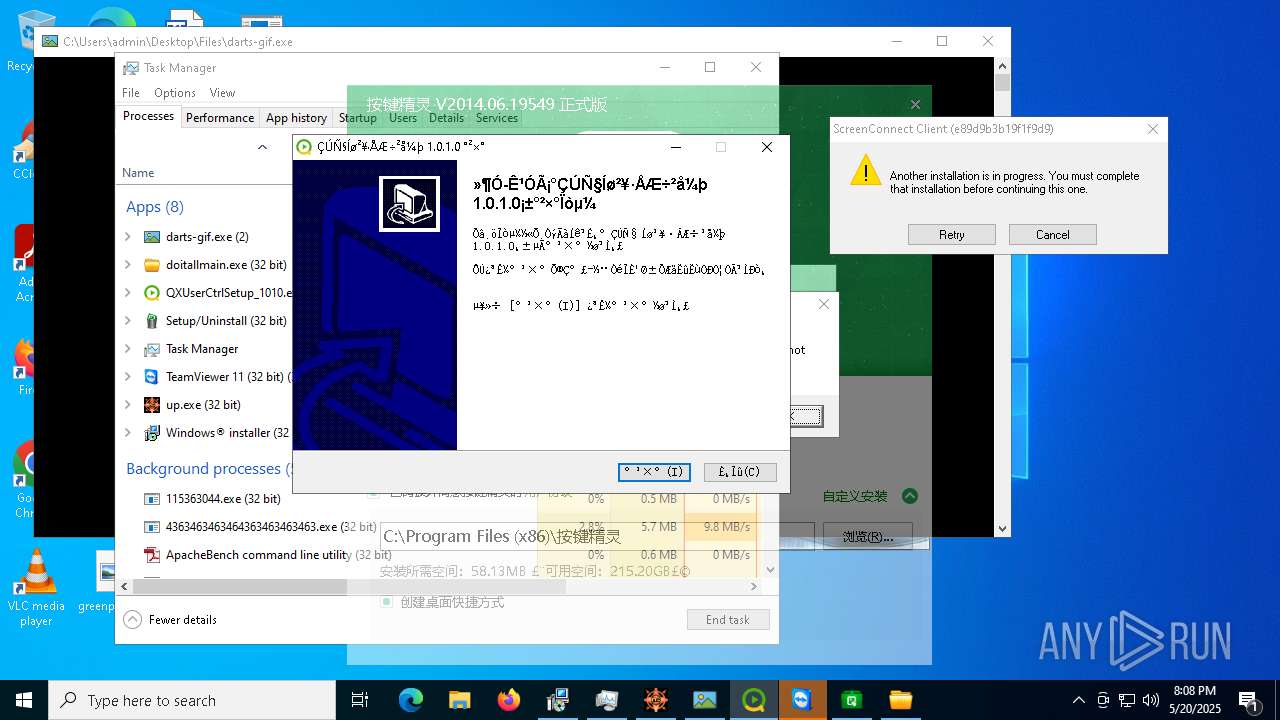Expand up.exe process group
The width and height of the screenshot is (1280, 720).
pos(128,405)
